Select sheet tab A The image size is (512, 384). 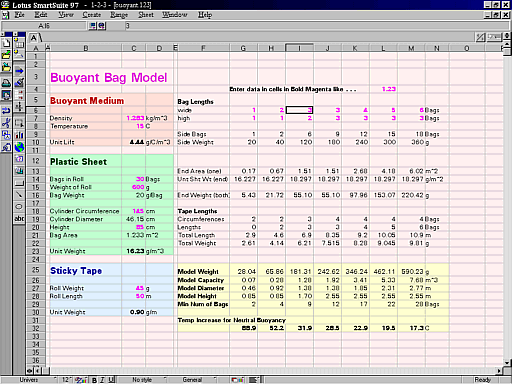pos(34,38)
